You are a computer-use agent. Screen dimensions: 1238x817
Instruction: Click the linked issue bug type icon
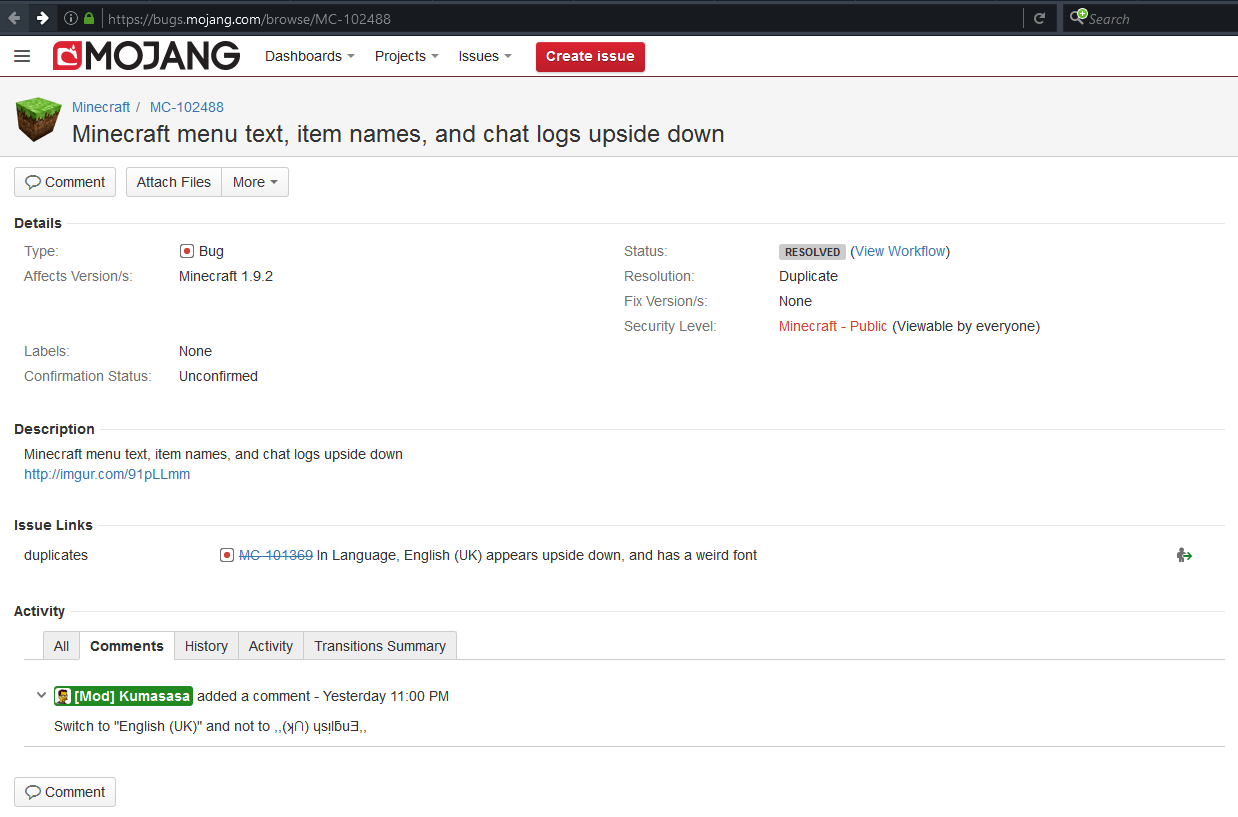point(227,555)
